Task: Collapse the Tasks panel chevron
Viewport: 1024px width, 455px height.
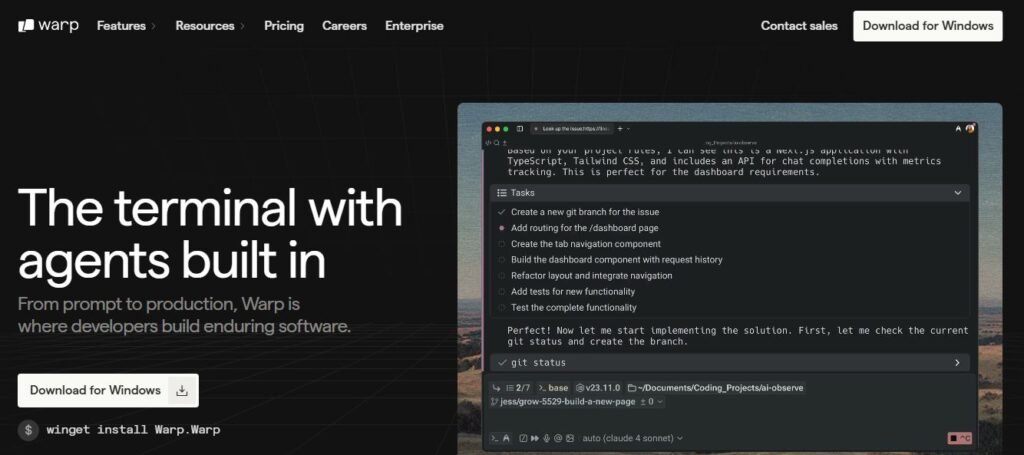Action: (957, 192)
